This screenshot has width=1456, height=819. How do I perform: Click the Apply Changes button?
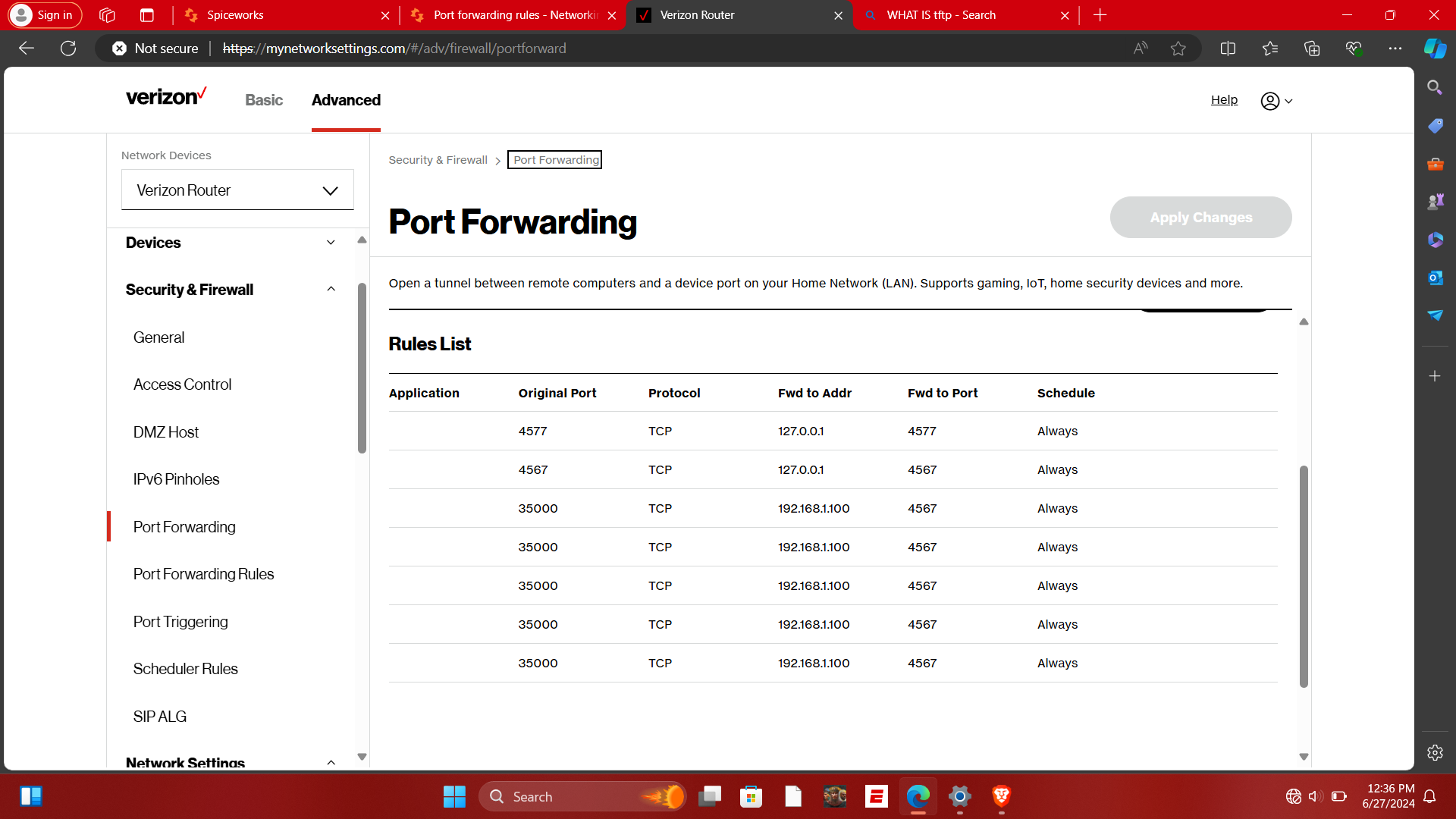[x=1200, y=218]
